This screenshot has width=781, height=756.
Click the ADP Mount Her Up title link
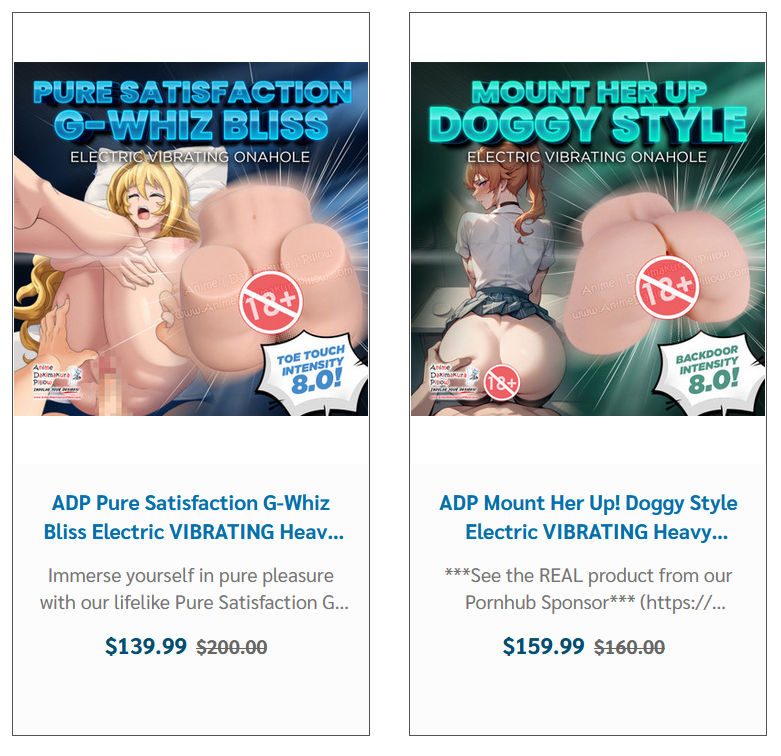tap(589, 517)
